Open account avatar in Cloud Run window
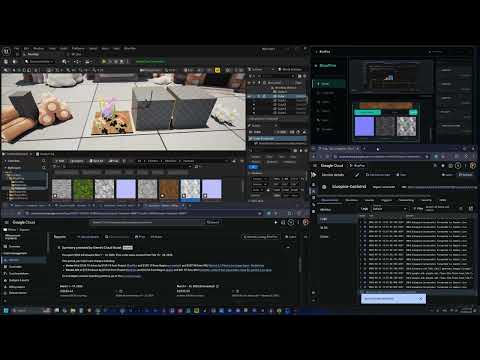Image resolution: width=480 pixels, height=360 pixels. click(473, 166)
